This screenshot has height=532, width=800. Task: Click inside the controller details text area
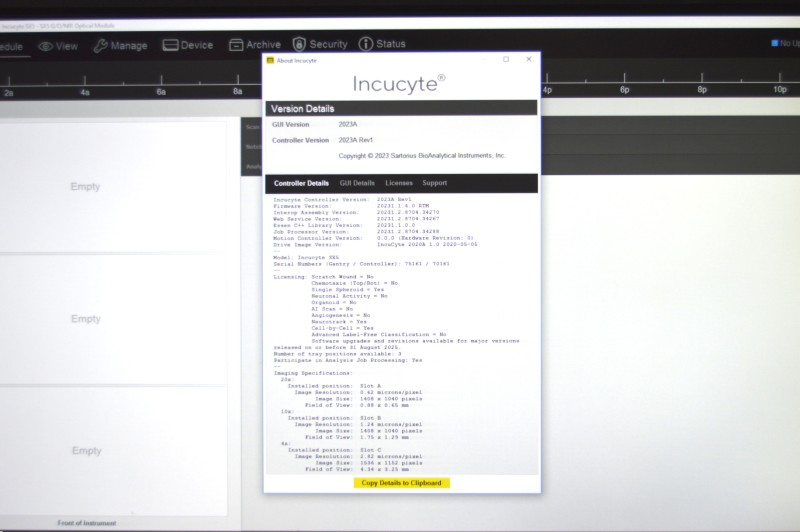click(x=400, y=330)
